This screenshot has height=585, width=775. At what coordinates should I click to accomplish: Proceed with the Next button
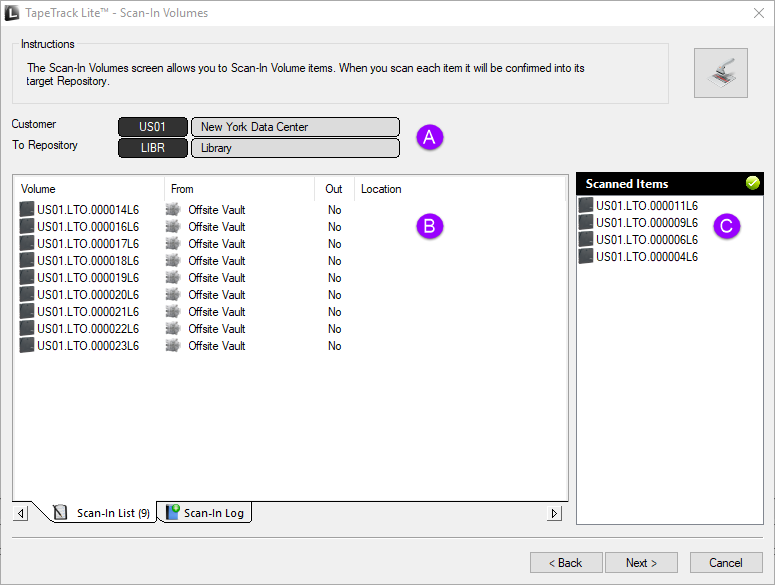click(641, 562)
